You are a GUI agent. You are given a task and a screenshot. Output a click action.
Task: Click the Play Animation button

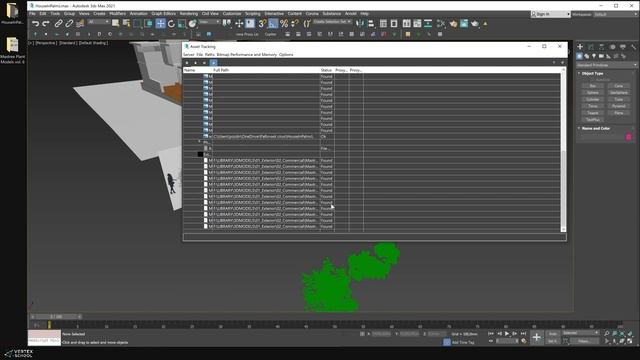pos(507,334)
